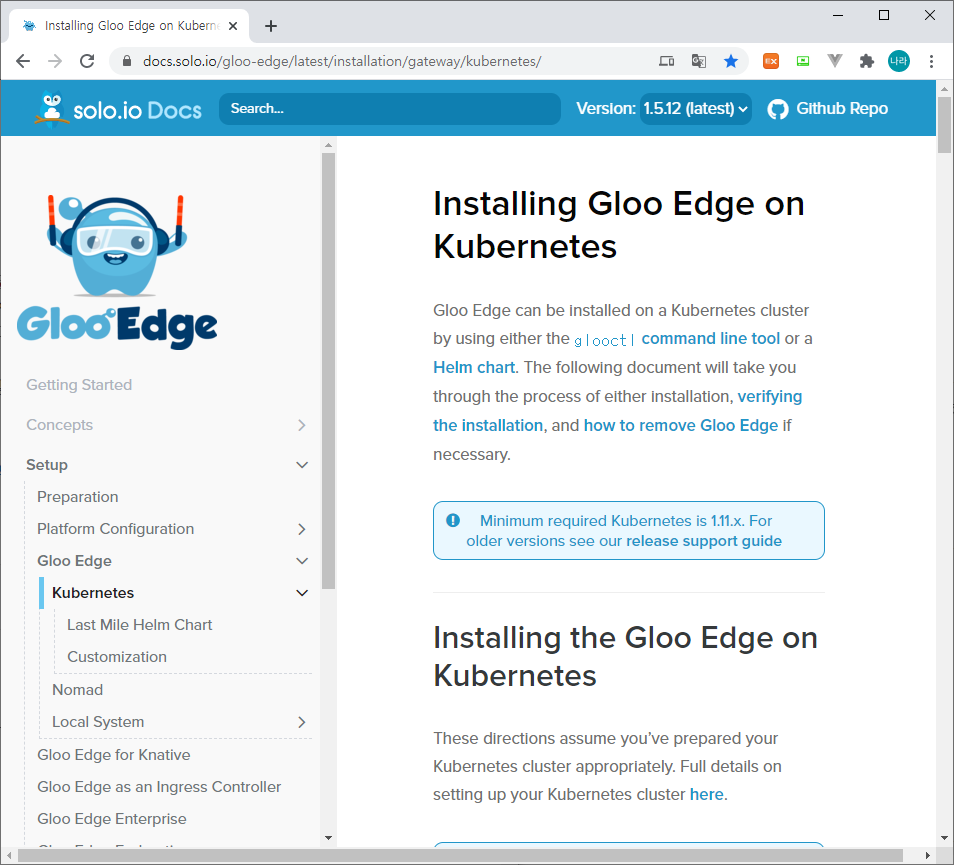Click the sidebar vertical scrollbar thumb
This screenshot has width=954, height=865.
coord(329,370)
